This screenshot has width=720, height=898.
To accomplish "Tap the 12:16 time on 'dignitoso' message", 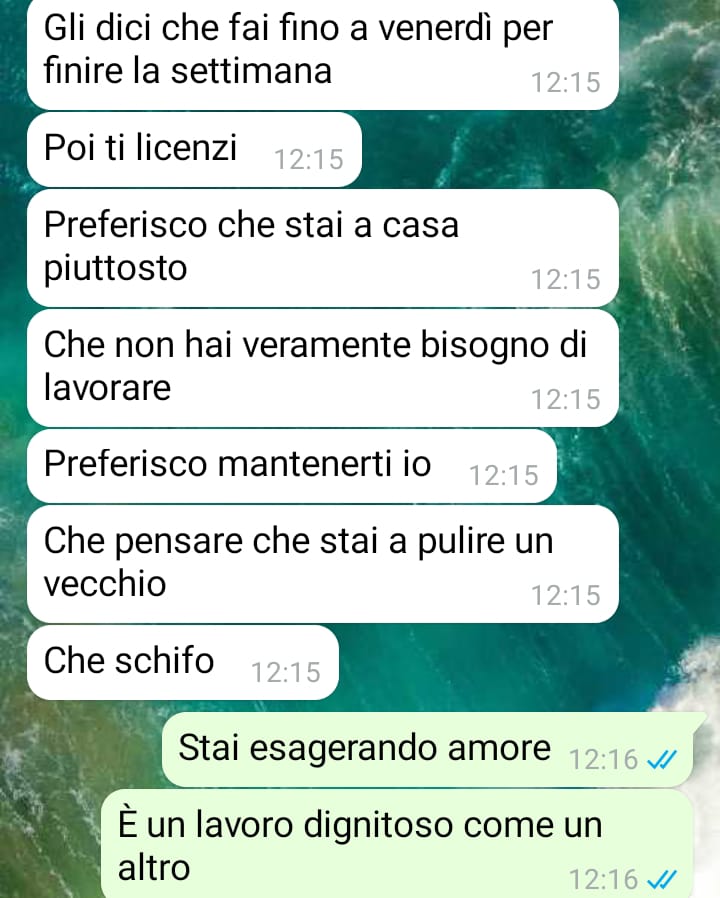I will (x=603, y=879).
